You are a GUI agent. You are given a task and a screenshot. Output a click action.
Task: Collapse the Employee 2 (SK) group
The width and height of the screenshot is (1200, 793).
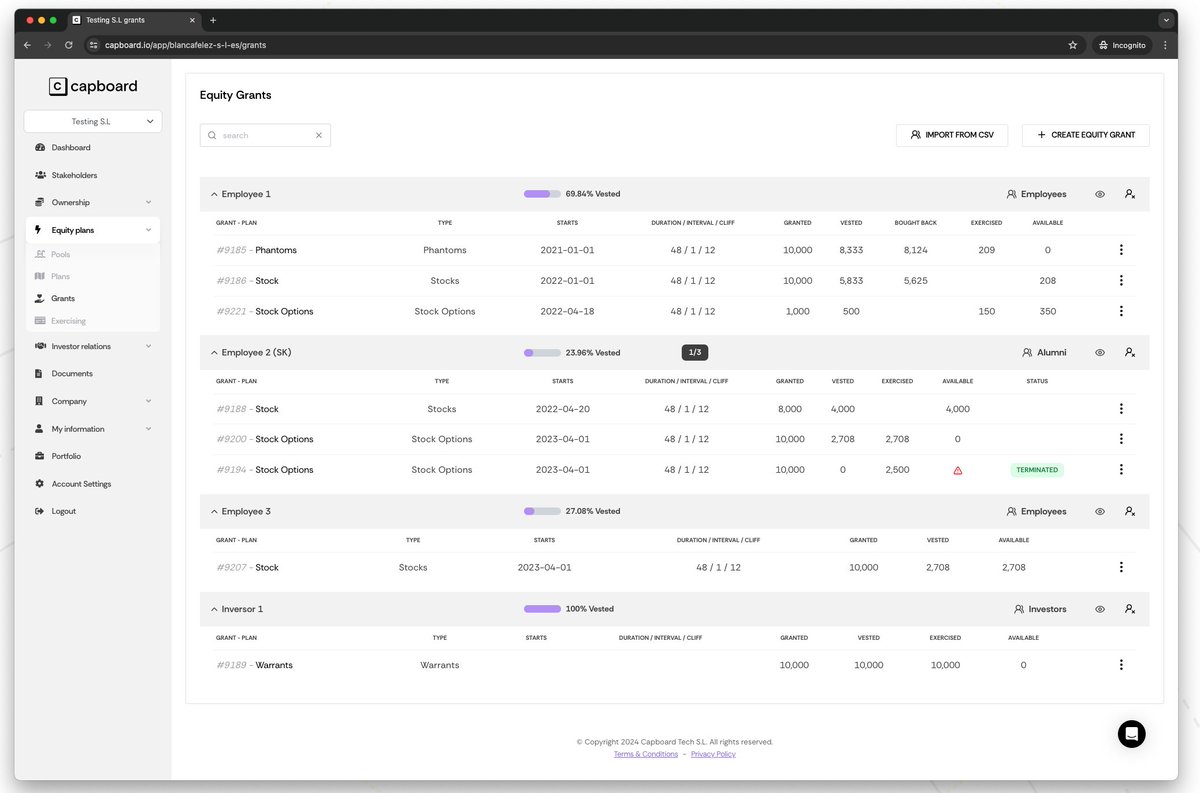click(214, 352)
